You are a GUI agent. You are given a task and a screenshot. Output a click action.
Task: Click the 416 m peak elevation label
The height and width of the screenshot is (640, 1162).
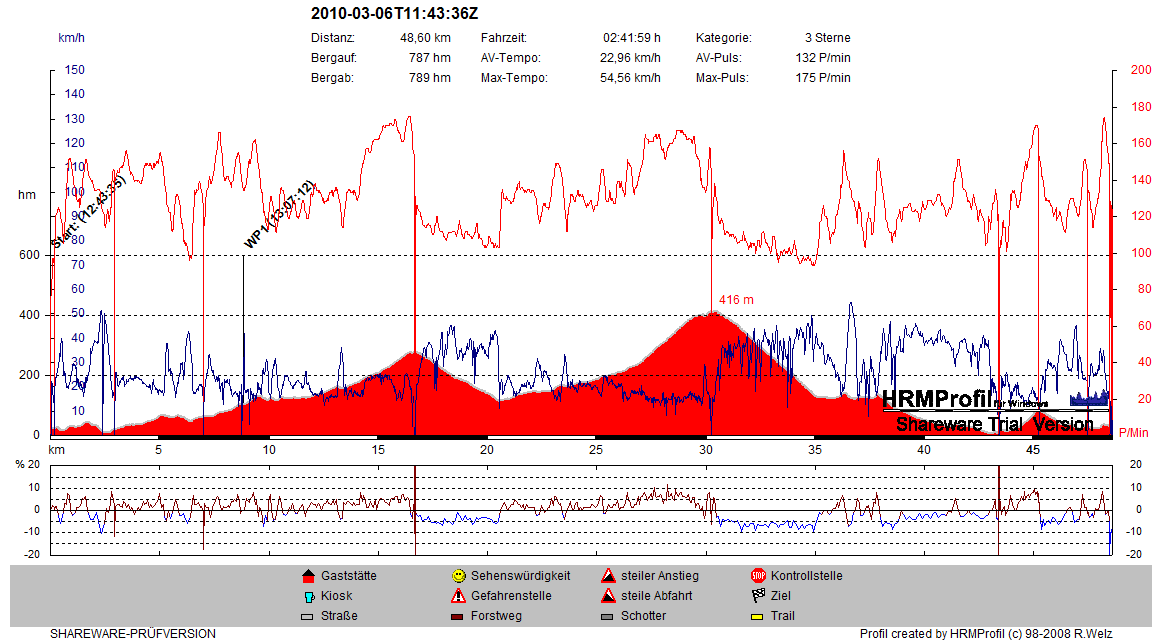click(736, 300)
